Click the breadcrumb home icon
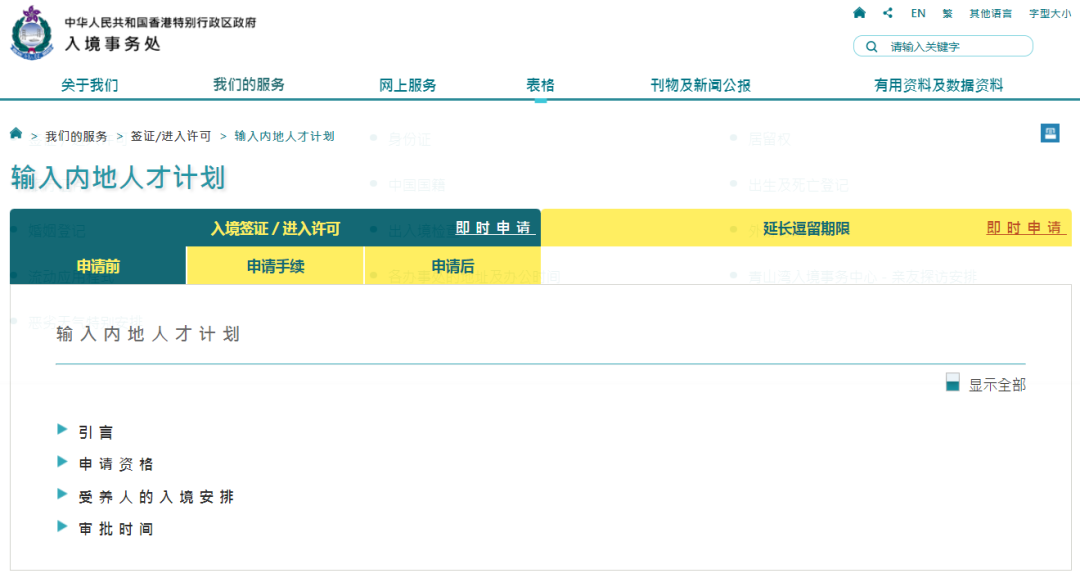This screenshot has height=578, width=1080. point(16,134)
